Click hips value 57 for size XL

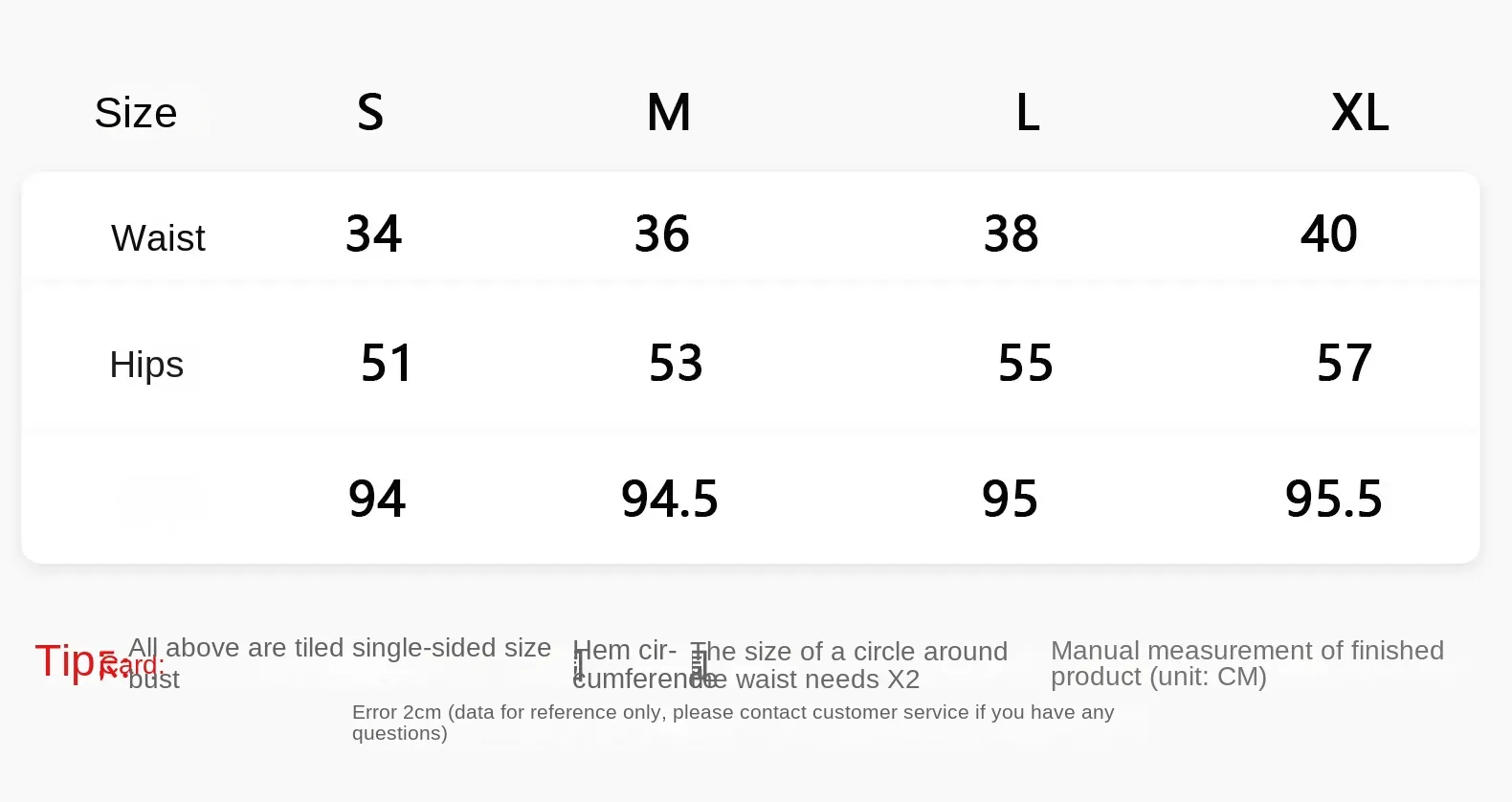point(1345,364)
